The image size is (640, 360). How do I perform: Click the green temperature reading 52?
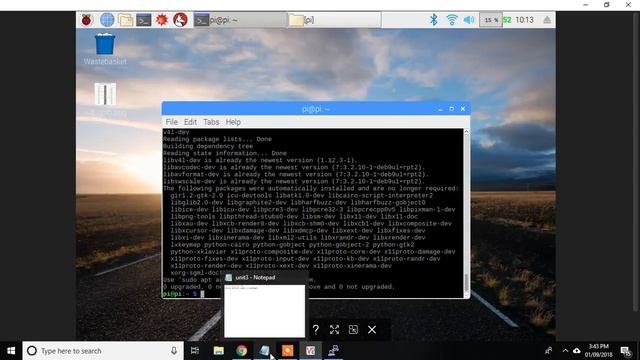pos(507,20)
